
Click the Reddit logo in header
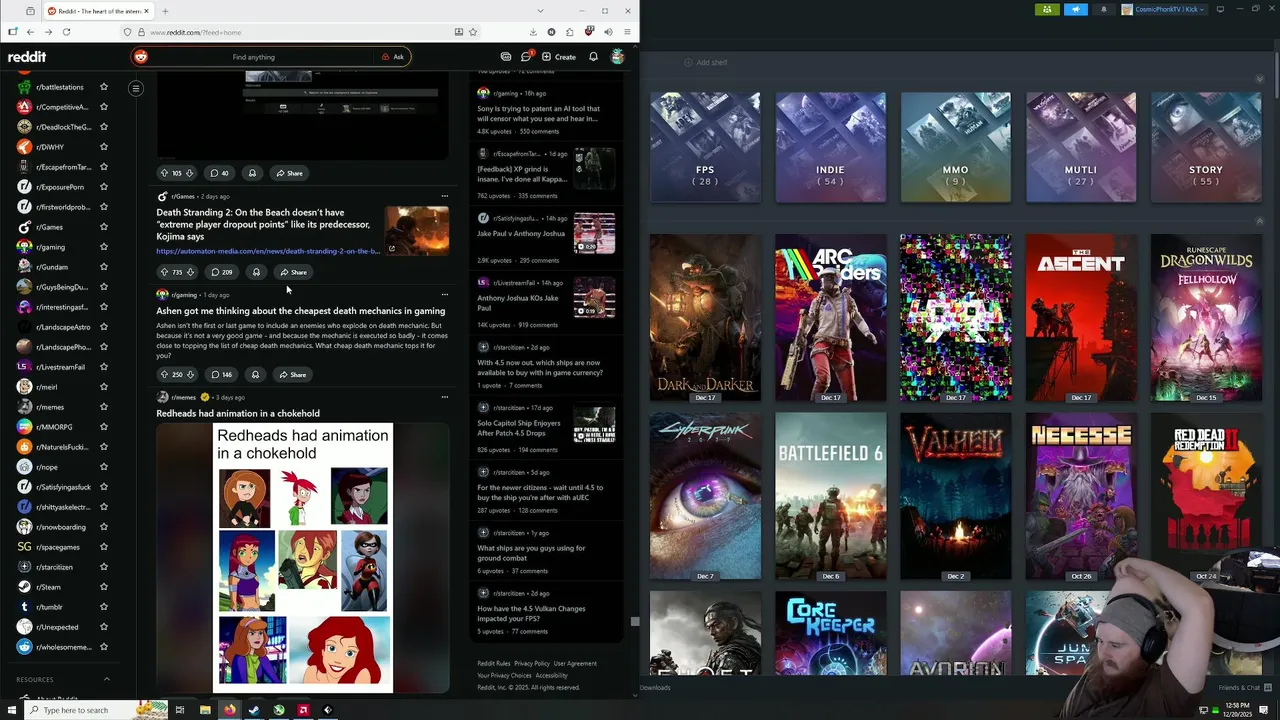point(27,57)
